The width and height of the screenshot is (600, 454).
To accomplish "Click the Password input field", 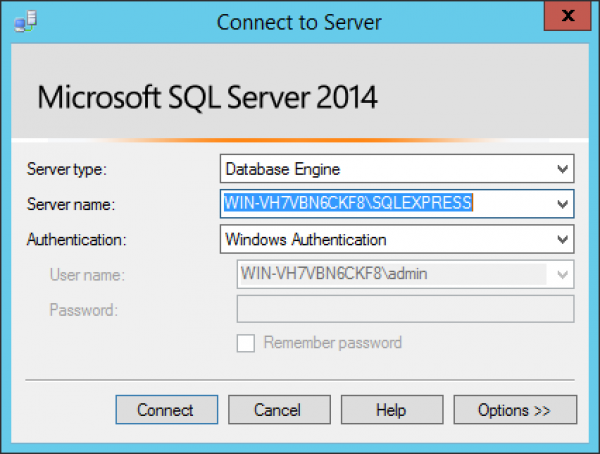I will pyautogui.click(x=406, y=309).
